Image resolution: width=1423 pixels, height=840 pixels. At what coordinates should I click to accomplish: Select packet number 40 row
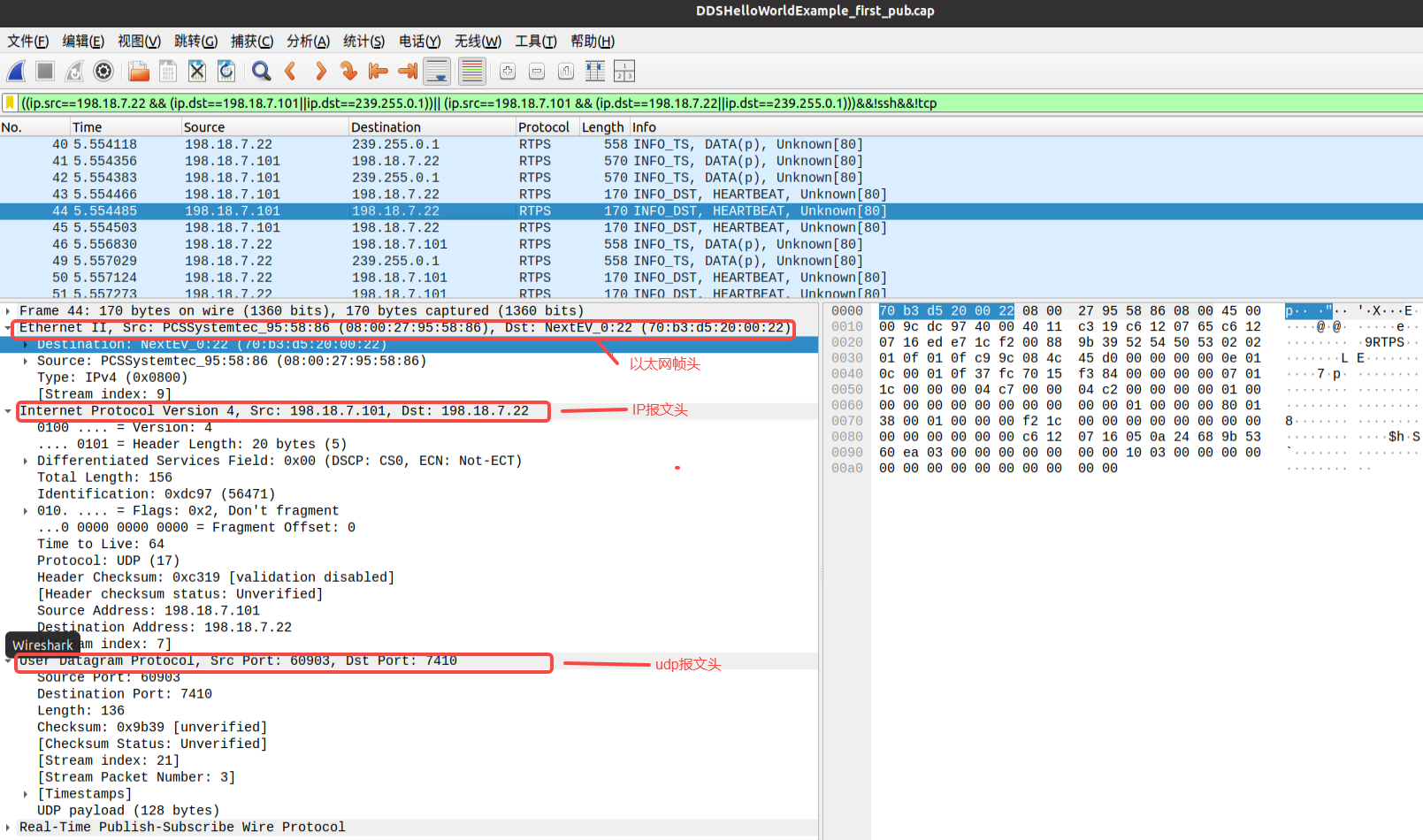coord(711,145)
